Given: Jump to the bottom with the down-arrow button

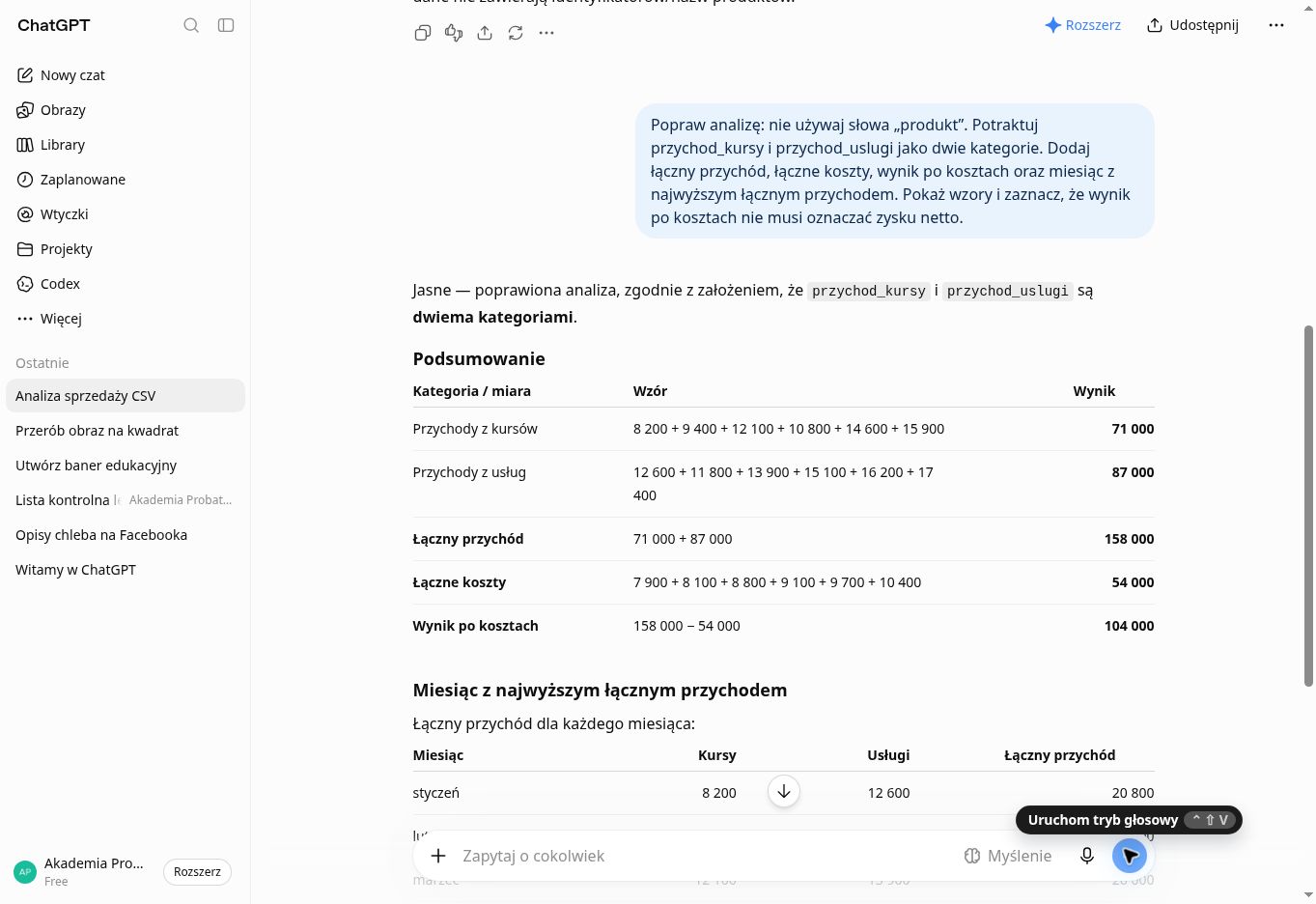Looking at the screenshot, I should pyautogui.click(x=784, y=791).
